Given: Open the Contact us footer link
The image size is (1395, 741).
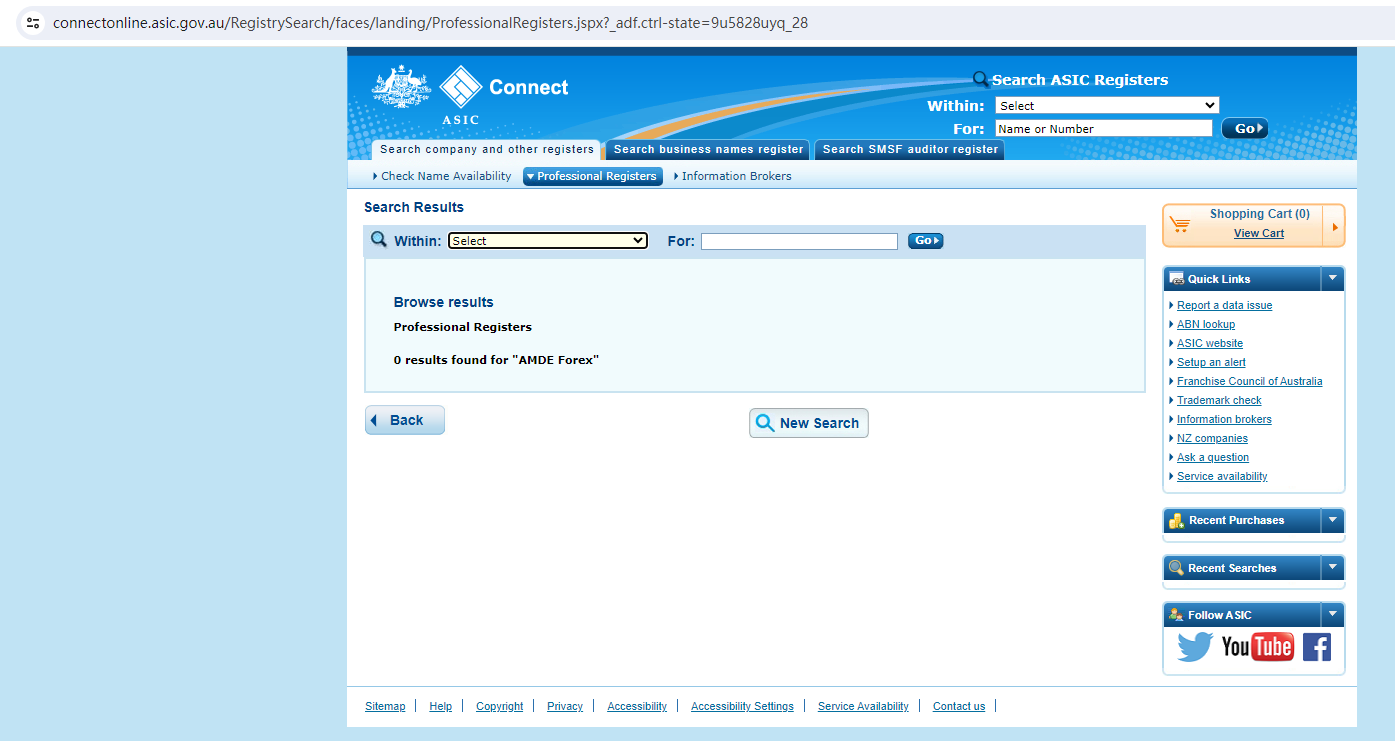Looking at the screenshot, I should [x=959, y=706].
